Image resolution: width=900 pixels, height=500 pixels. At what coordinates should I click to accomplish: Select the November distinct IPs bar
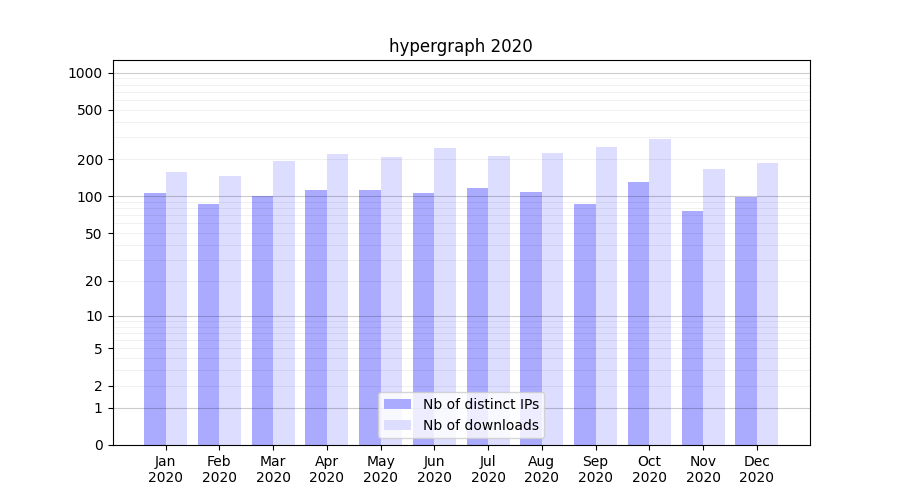pyautogui.click(x=693, y=328)
